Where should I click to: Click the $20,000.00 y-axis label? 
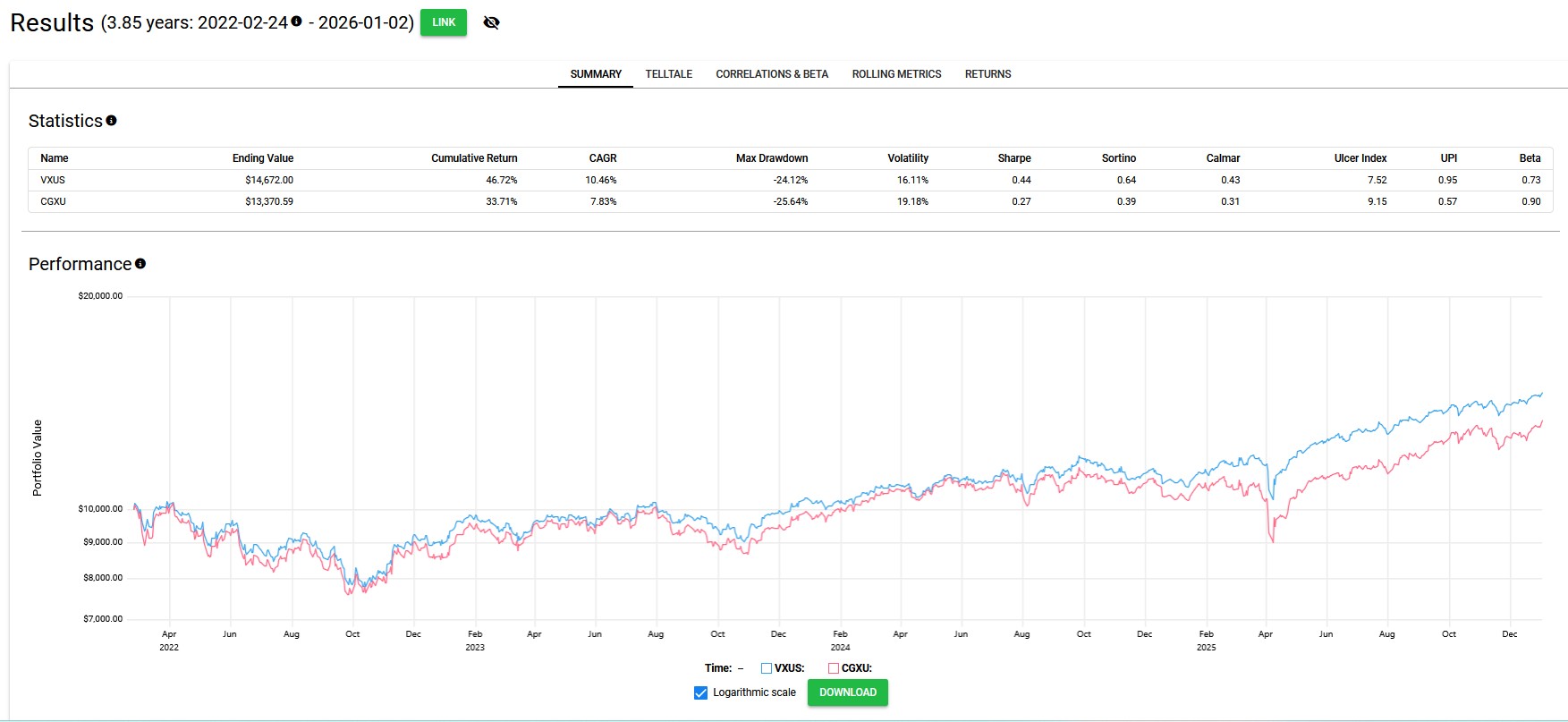[100, 296]
